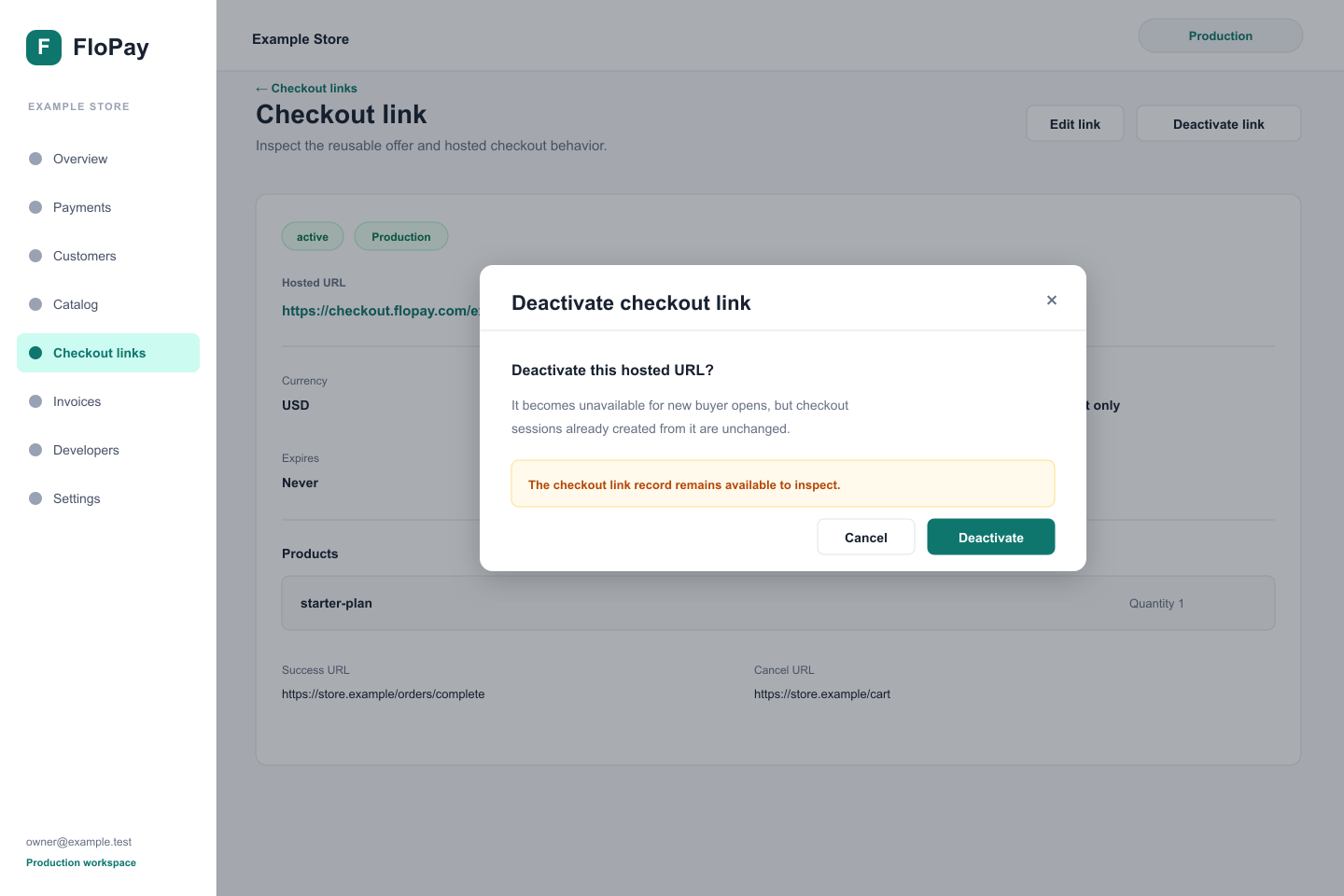Click the active status badge

point(313,236)
